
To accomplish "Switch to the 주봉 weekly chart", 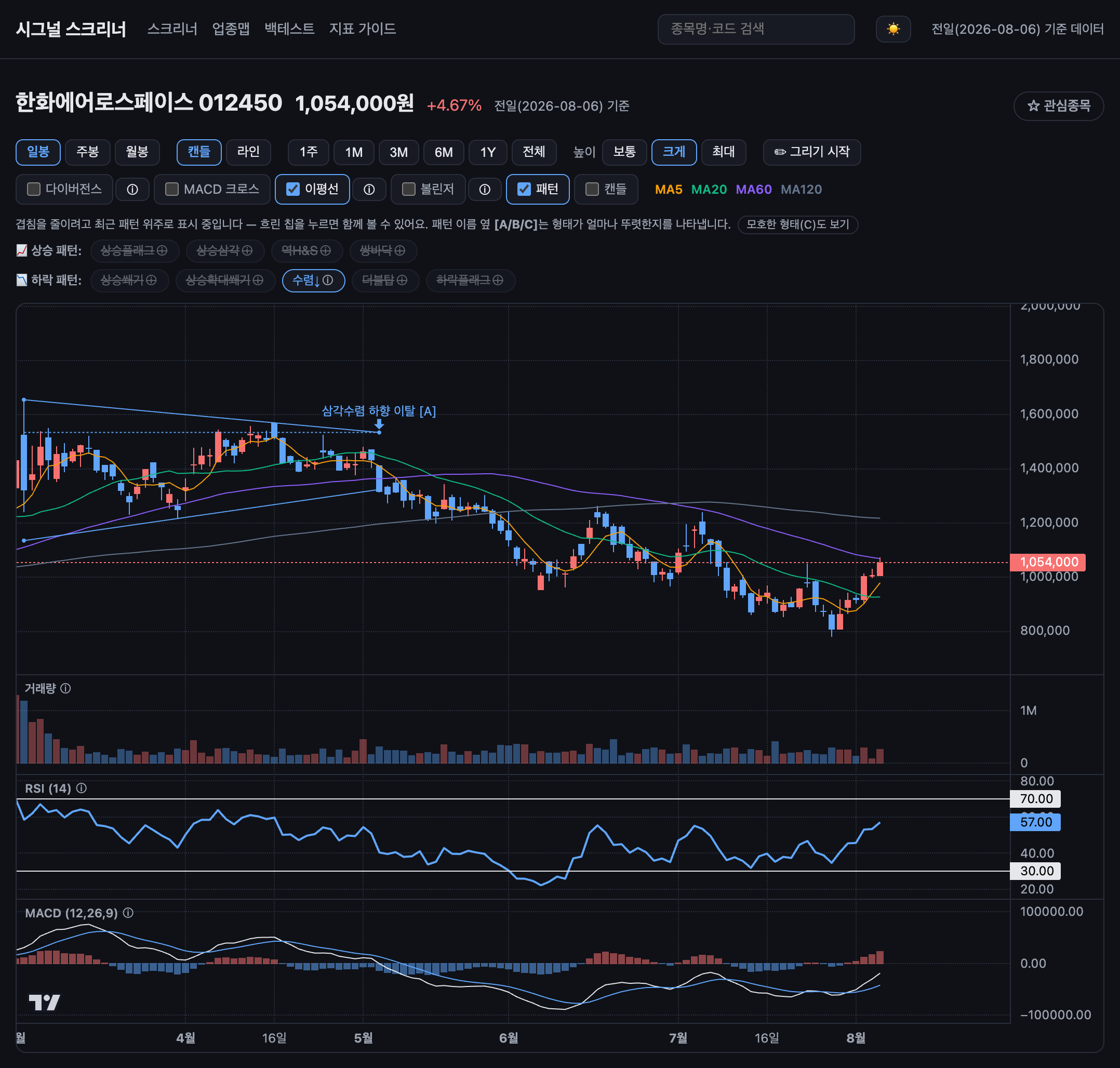I will [x=88, y=152].
